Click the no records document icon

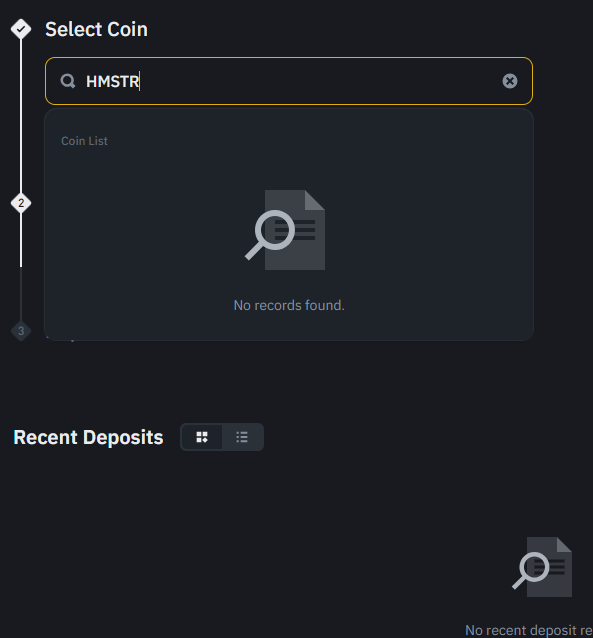pos(285,230)
